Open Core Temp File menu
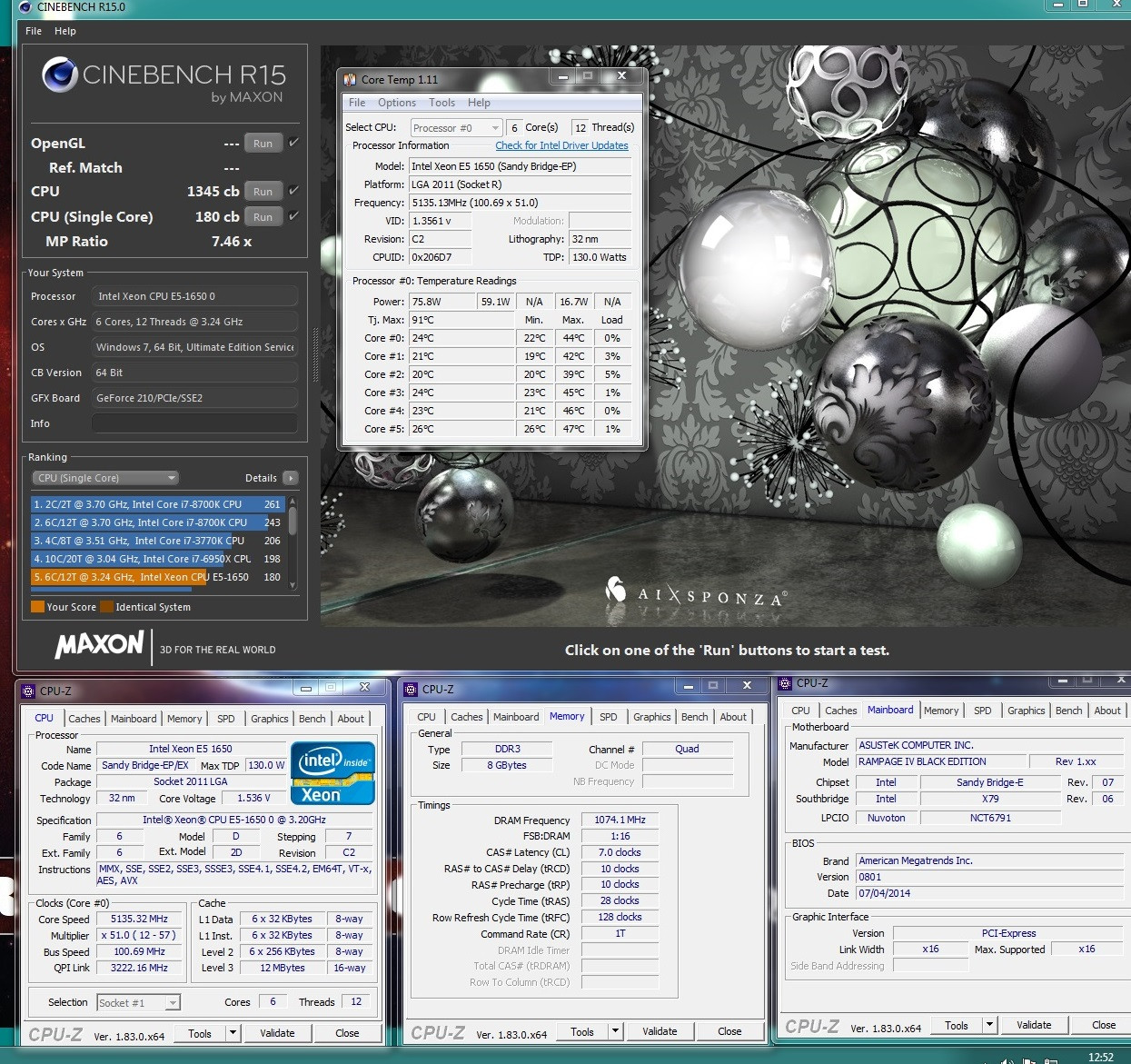This screenshot has height=1064, width=1131. tap(357, 103)
